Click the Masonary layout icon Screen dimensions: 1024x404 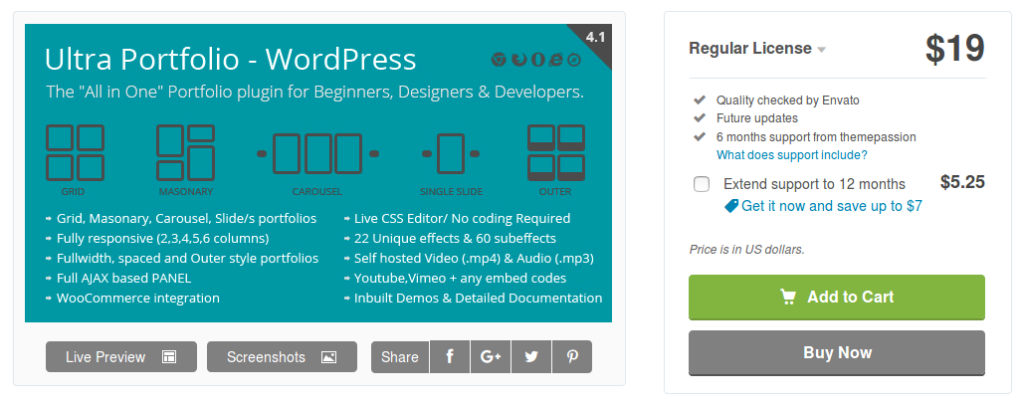tap(185, 153)
